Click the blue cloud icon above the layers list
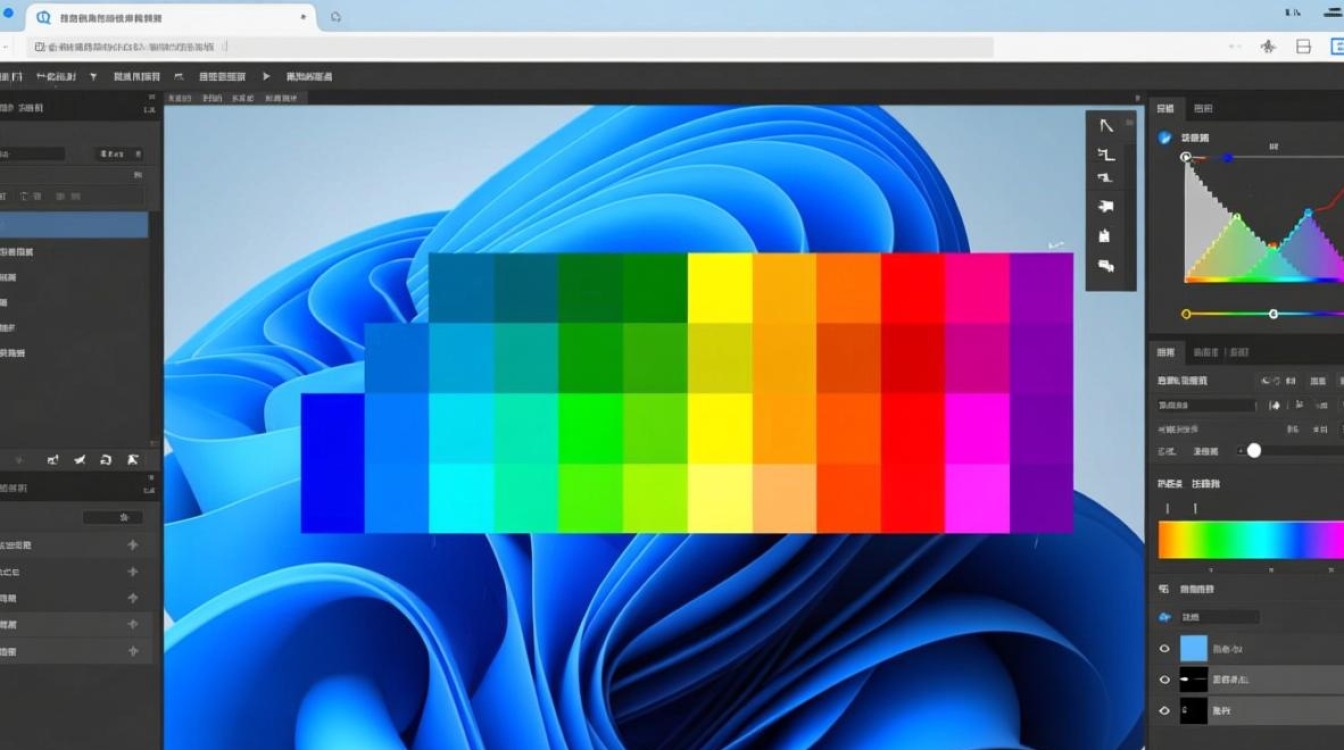Viewport: 1344px width, 750px height. click(1164, 618)
